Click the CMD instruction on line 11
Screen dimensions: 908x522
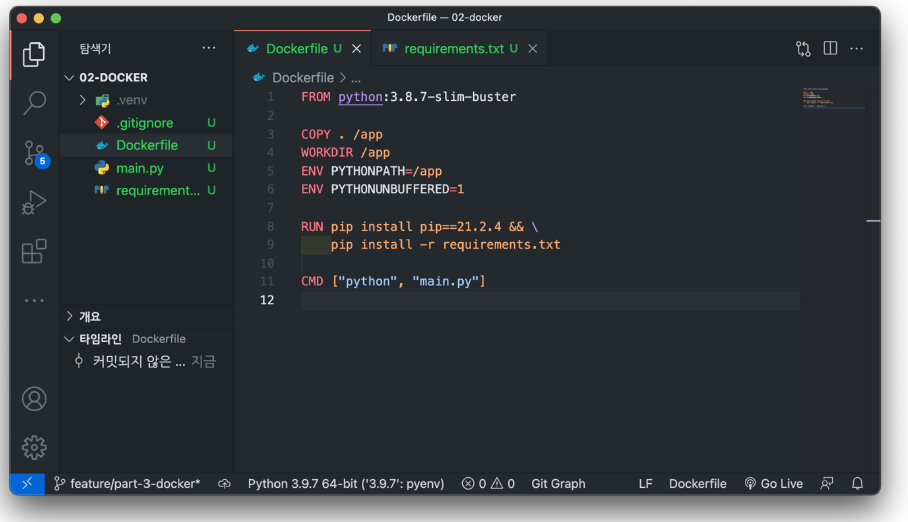click(x=312, y=282)
